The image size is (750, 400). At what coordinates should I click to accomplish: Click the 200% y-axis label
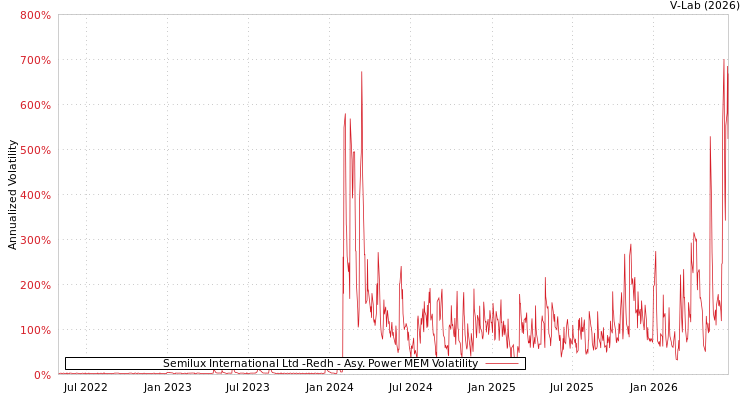(35, 285)
